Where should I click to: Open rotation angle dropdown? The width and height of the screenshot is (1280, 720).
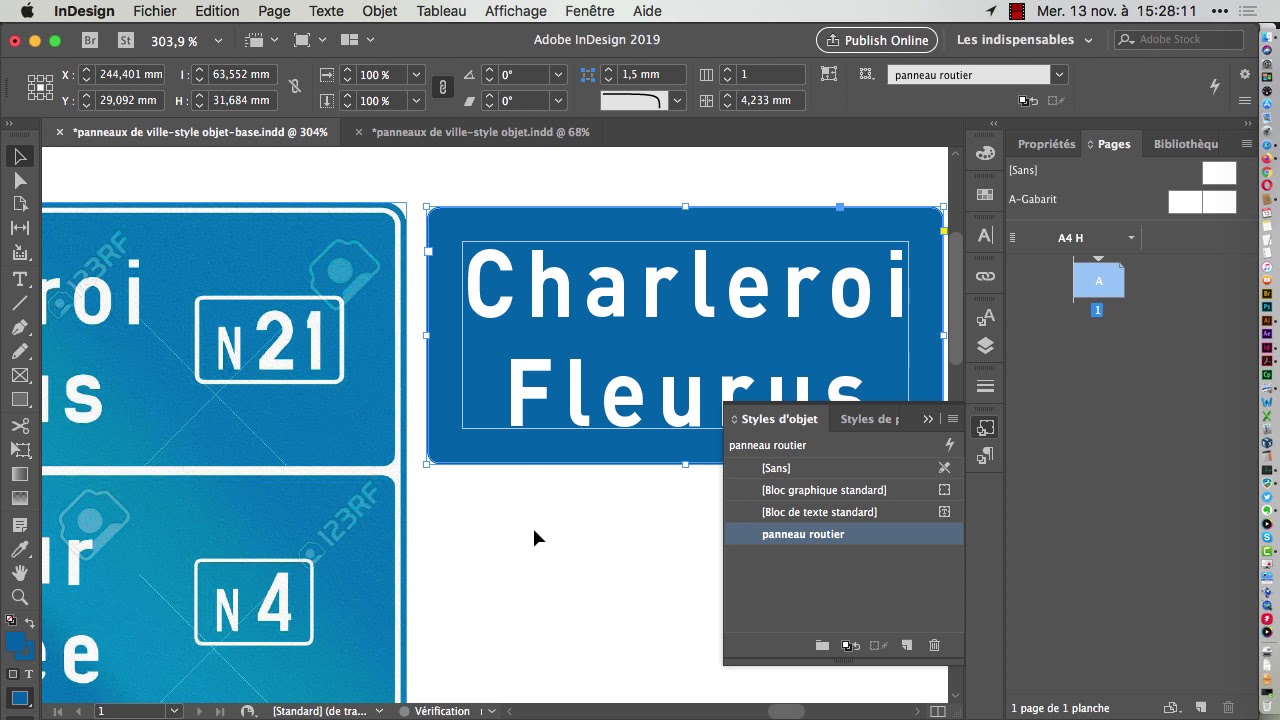pyautogui.click(x=559, y=75)
